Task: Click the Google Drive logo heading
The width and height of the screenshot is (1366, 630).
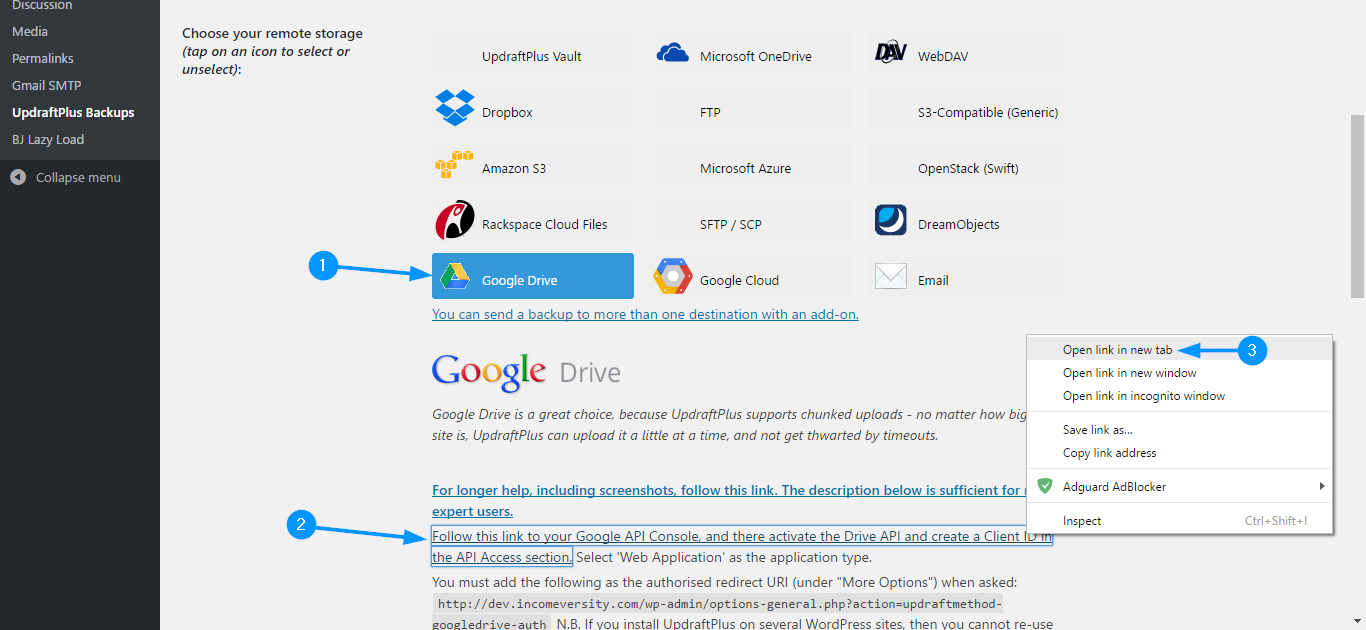Action: [526, 372]
